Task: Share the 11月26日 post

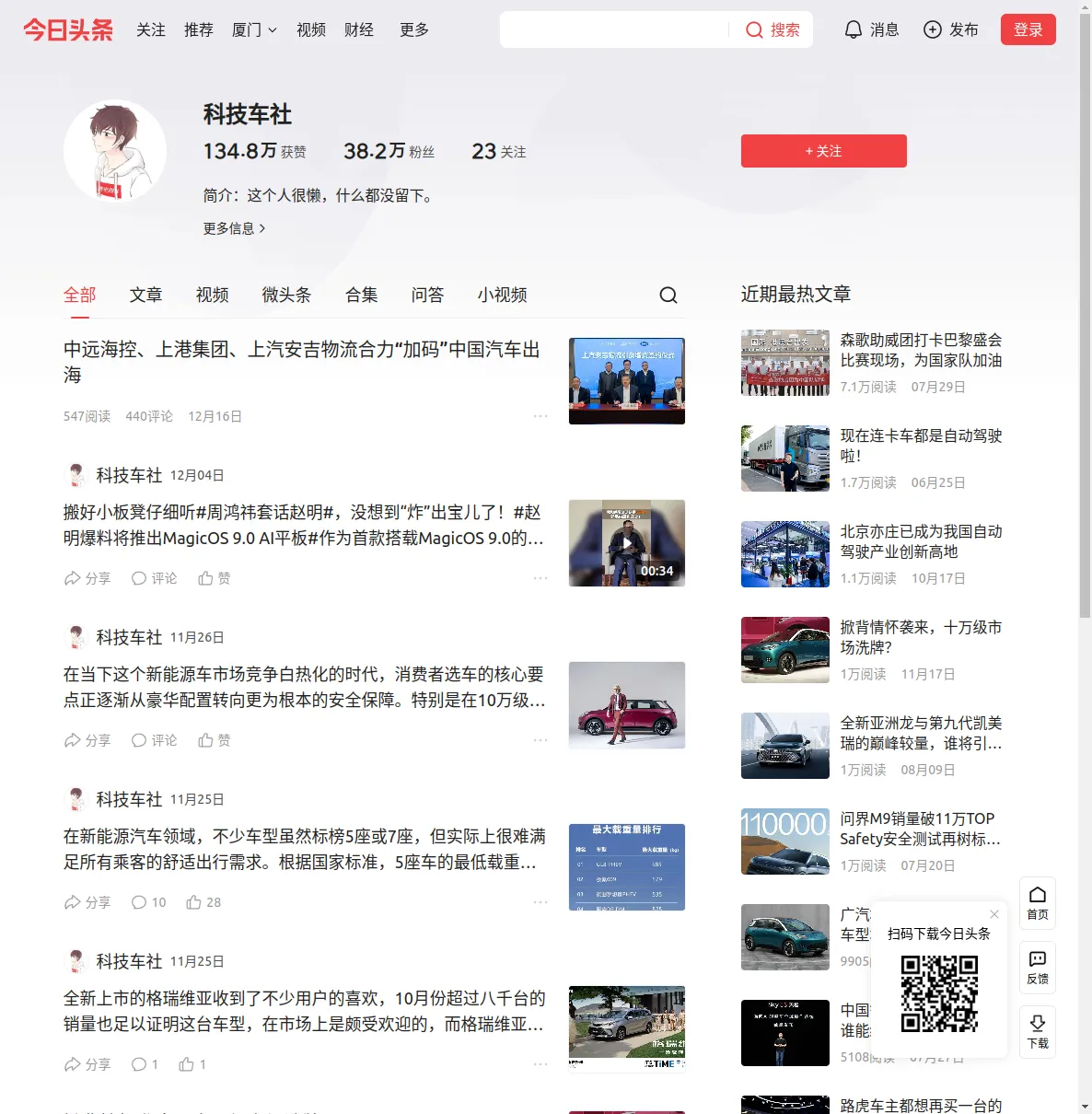Action: [87, 740]
